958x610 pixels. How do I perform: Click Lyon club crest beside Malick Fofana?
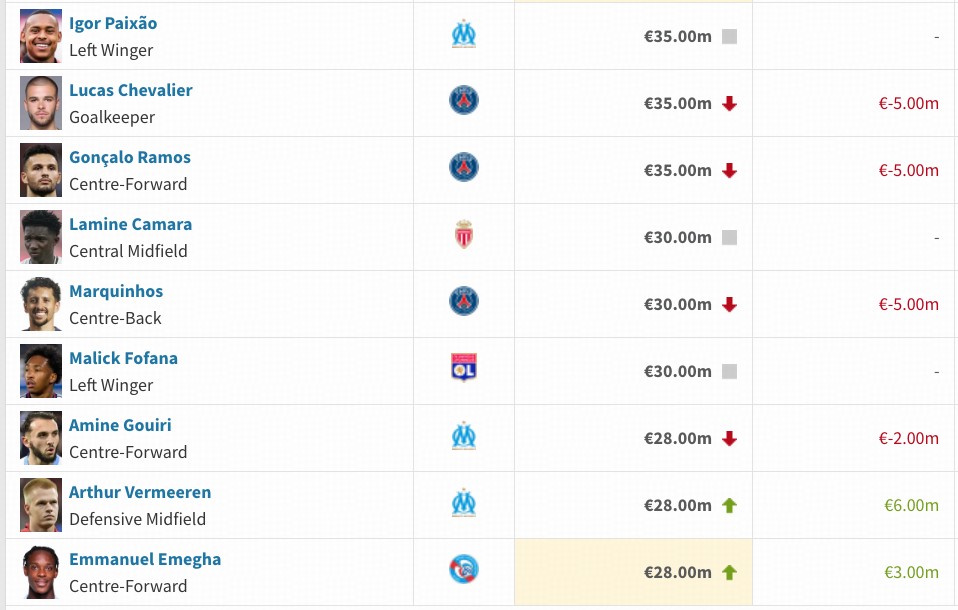click(463, 369)
